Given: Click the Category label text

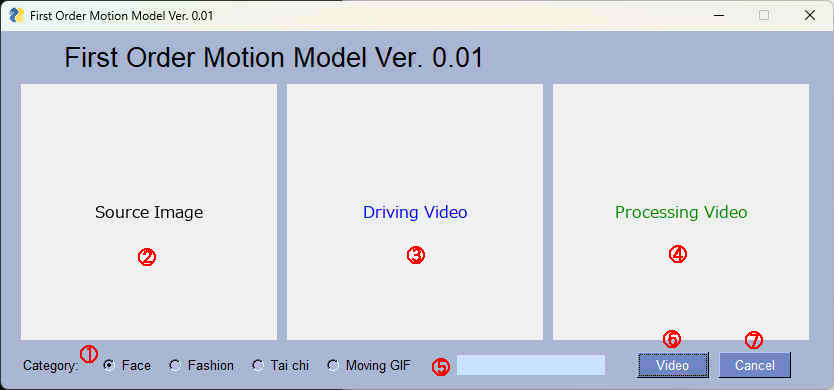Looking at the screenshot, I should 51,366.
